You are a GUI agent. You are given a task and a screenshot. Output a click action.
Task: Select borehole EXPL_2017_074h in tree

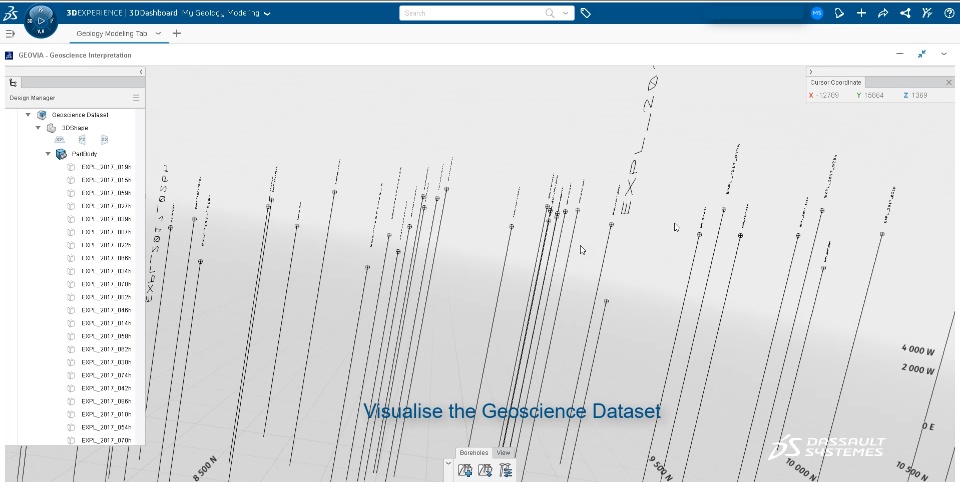(x=106, y=376)
